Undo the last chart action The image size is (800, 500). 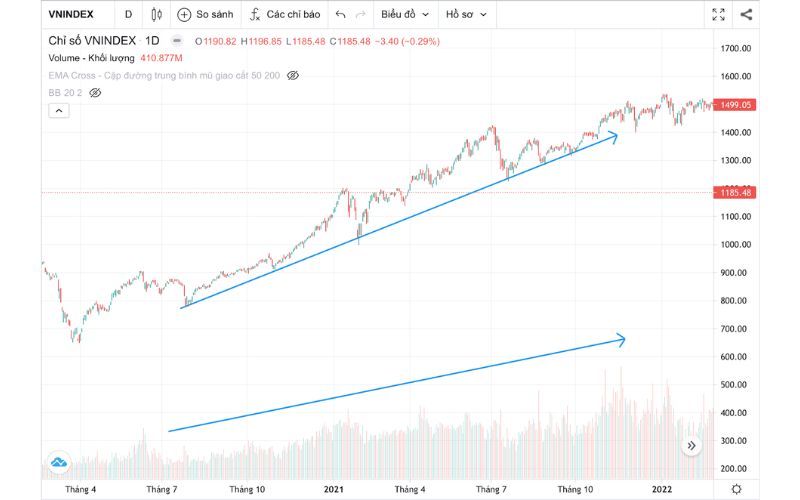coord(341,15)
